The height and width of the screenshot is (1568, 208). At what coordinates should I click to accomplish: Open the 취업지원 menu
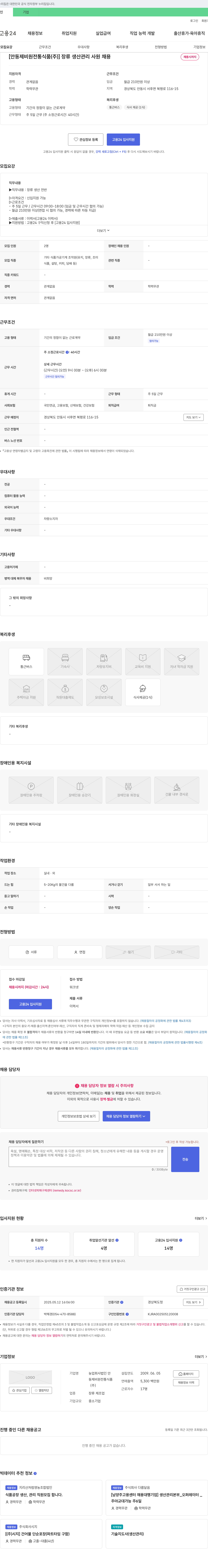tap(69, 34)
